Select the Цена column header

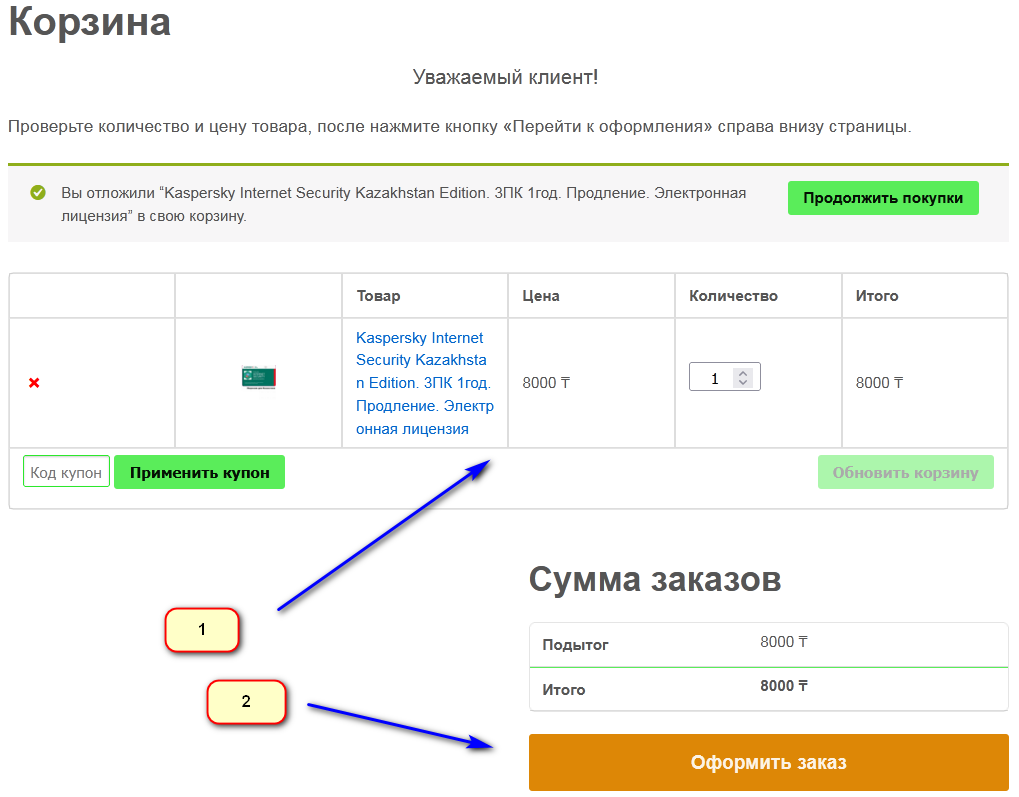pos(541,296)
